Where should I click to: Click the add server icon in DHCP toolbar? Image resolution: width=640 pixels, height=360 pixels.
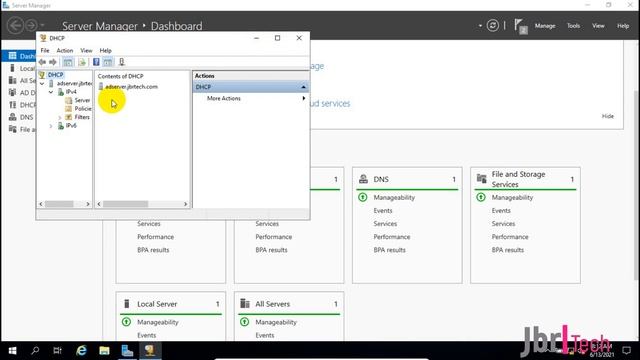[x=122, y=62]
